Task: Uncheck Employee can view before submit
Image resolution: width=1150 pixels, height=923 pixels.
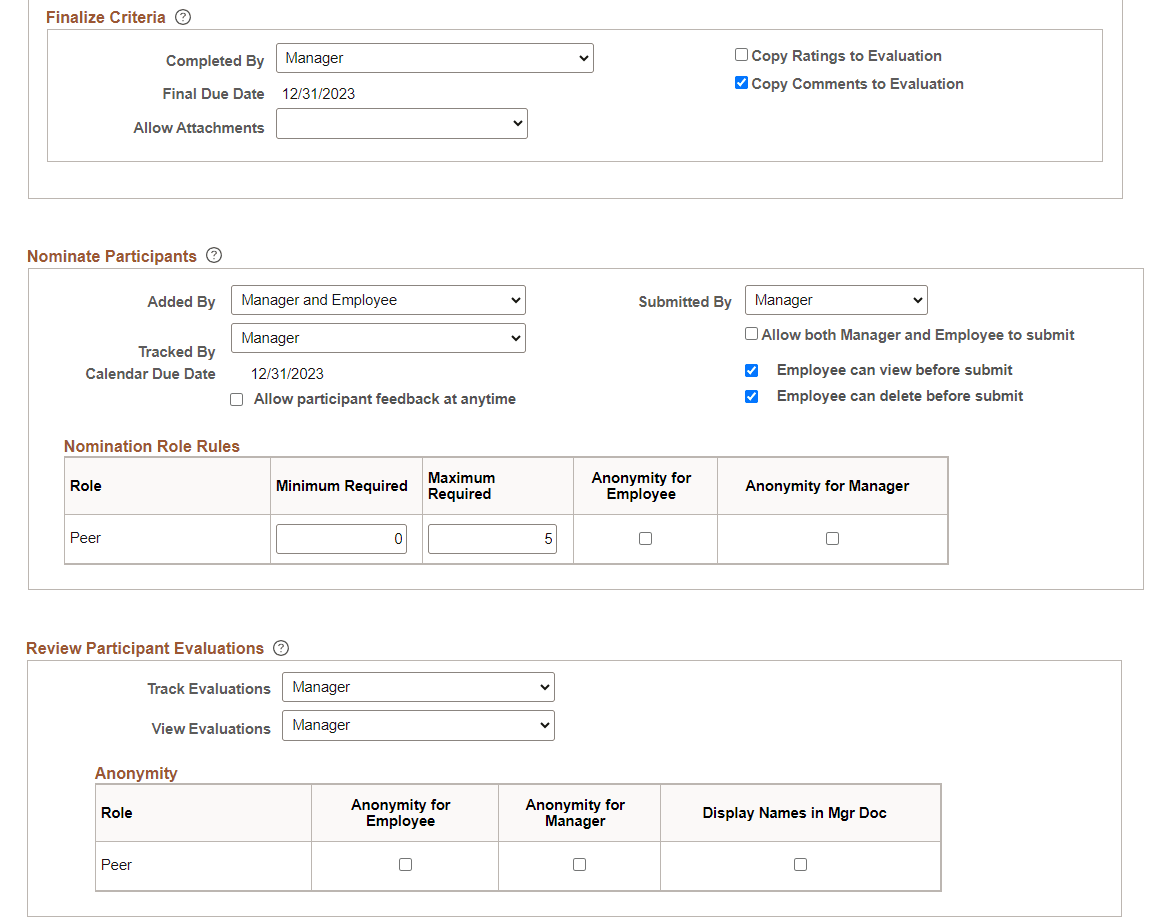Action: [x=751, y=370]
